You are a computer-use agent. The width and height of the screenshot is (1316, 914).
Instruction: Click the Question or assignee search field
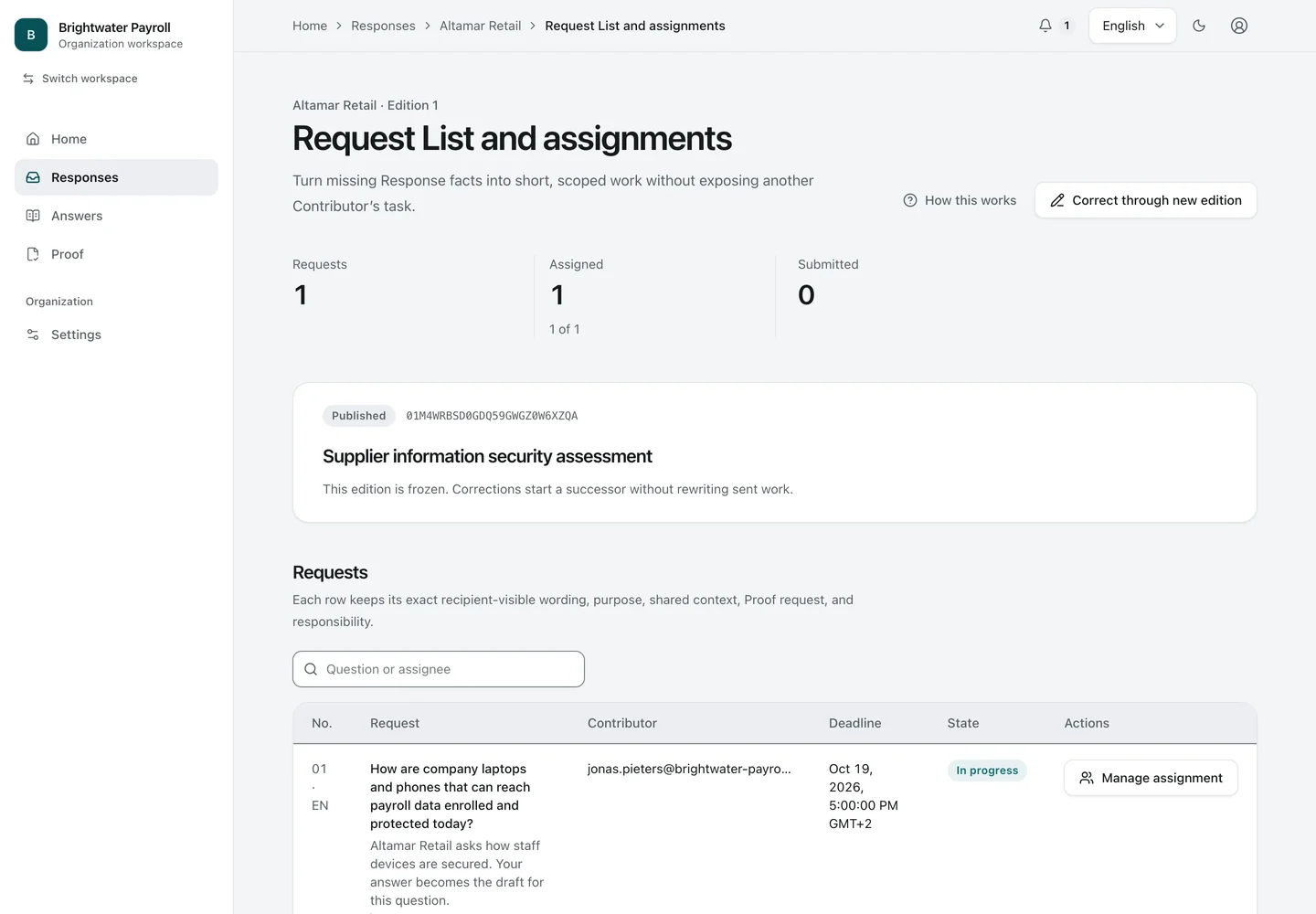click(439, 669)
